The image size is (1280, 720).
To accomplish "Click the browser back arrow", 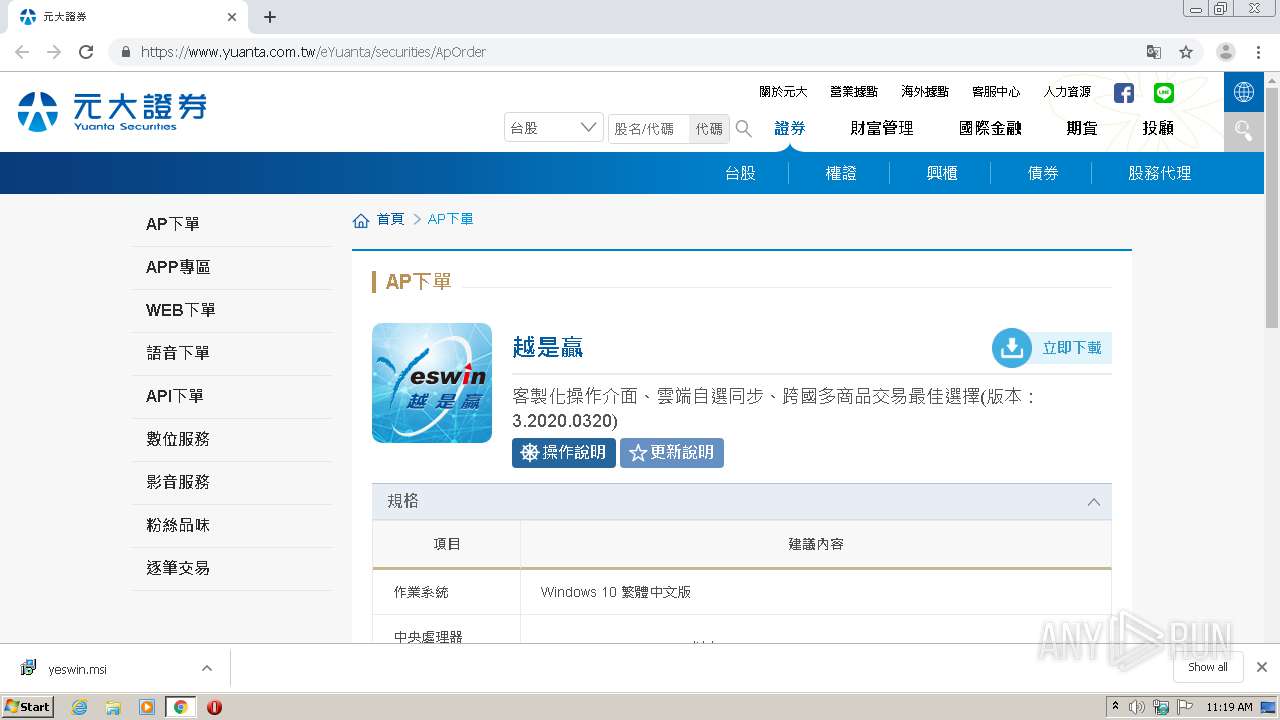I will [22, 52].
